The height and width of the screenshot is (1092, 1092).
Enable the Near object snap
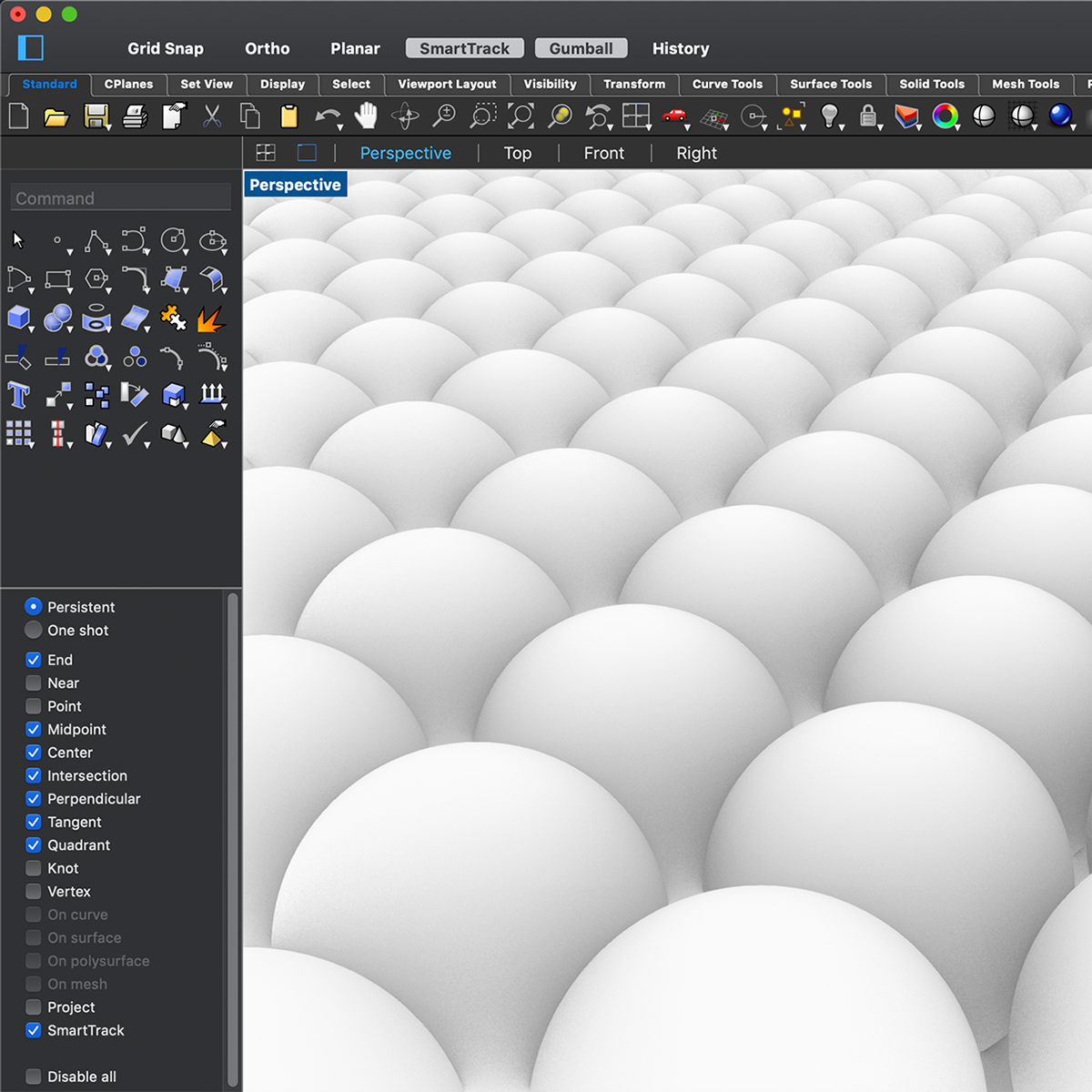coord(34,683)
